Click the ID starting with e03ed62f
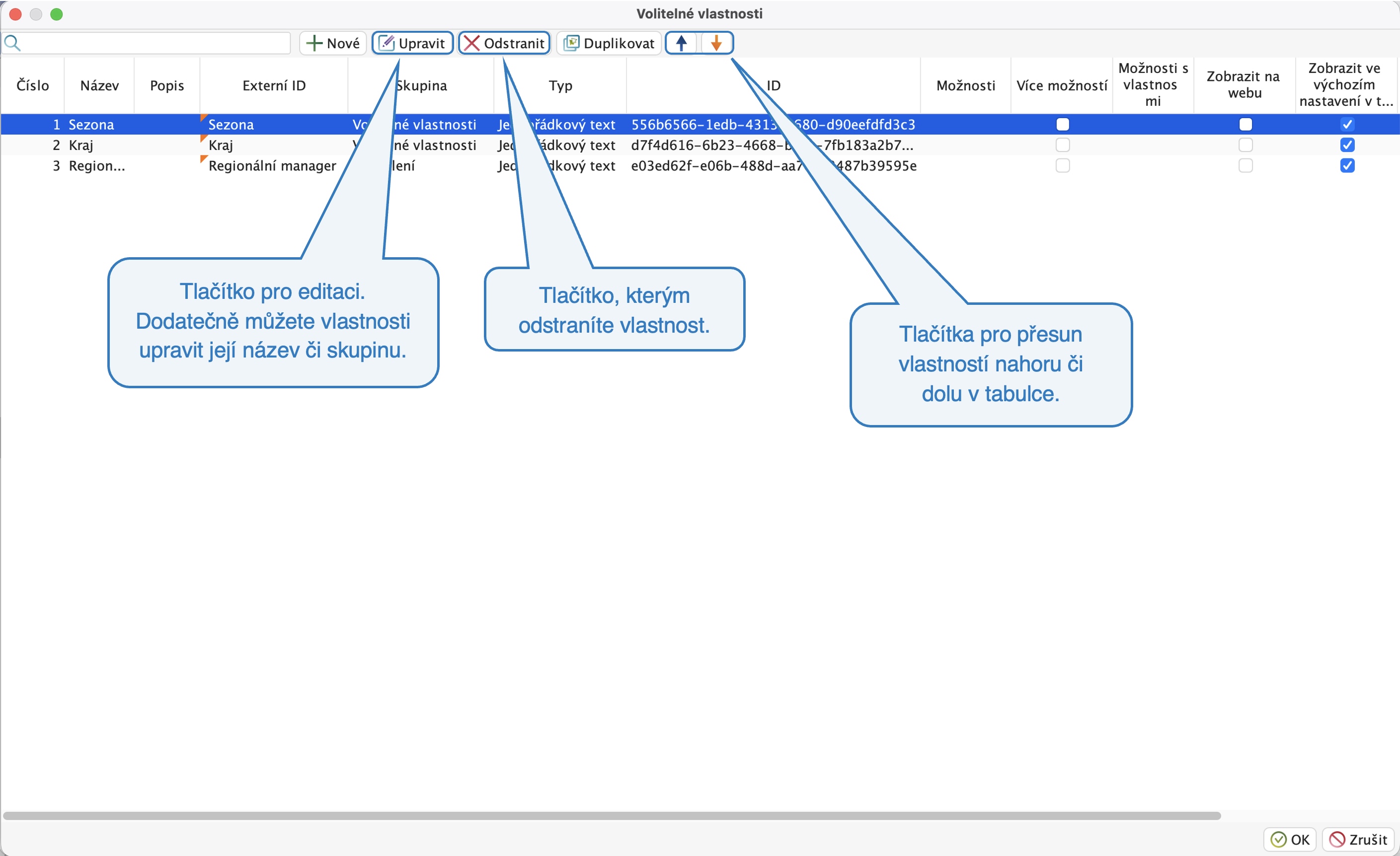The height and width of the screenshot is (856, 1400). point(774,165)
